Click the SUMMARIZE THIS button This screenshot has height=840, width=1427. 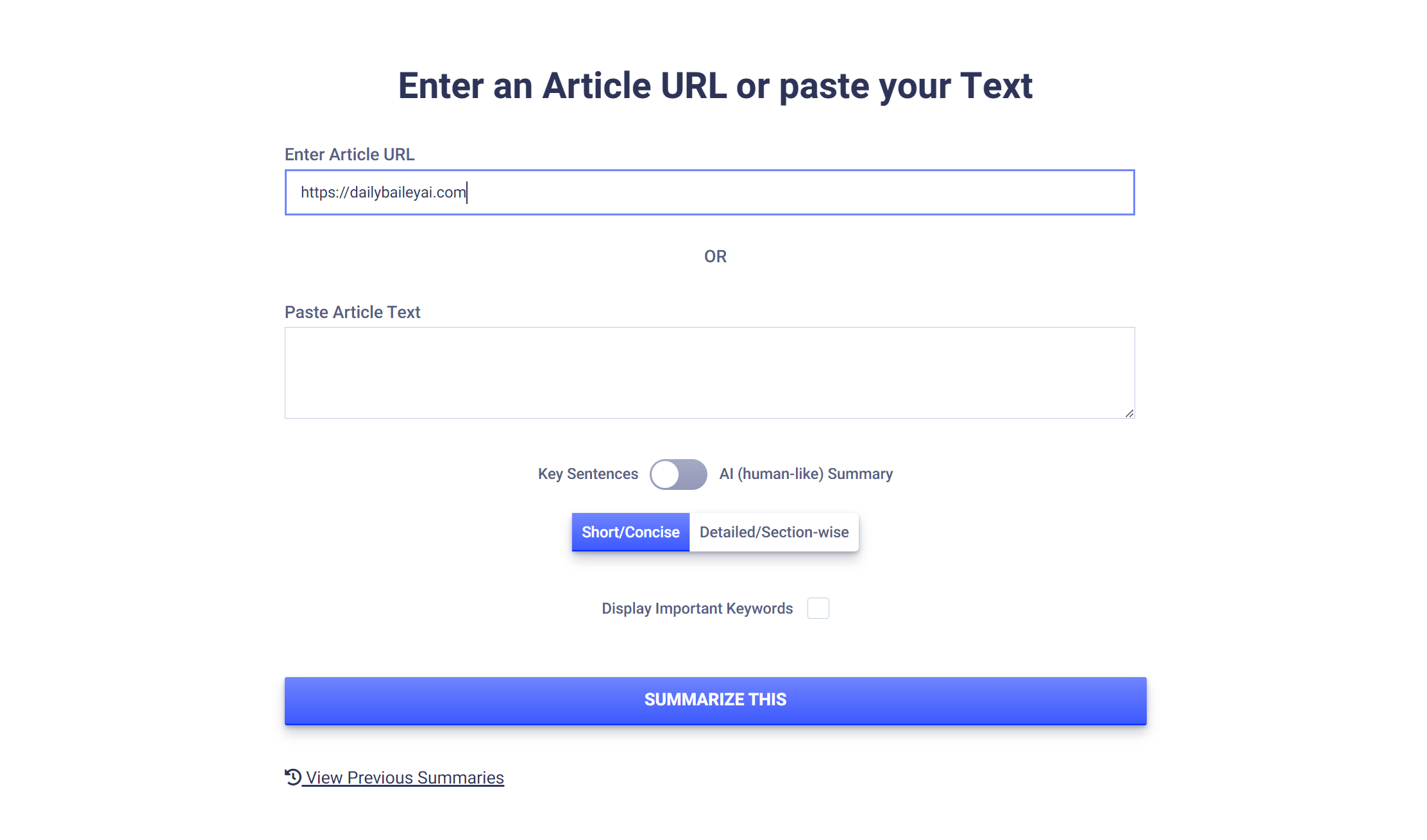tap(715, 700)
